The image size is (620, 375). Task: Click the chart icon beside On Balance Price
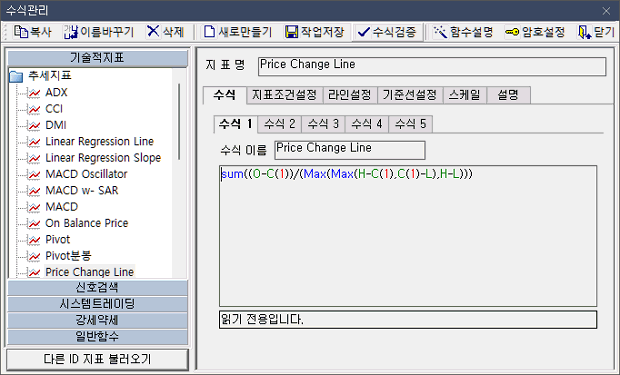34,223
